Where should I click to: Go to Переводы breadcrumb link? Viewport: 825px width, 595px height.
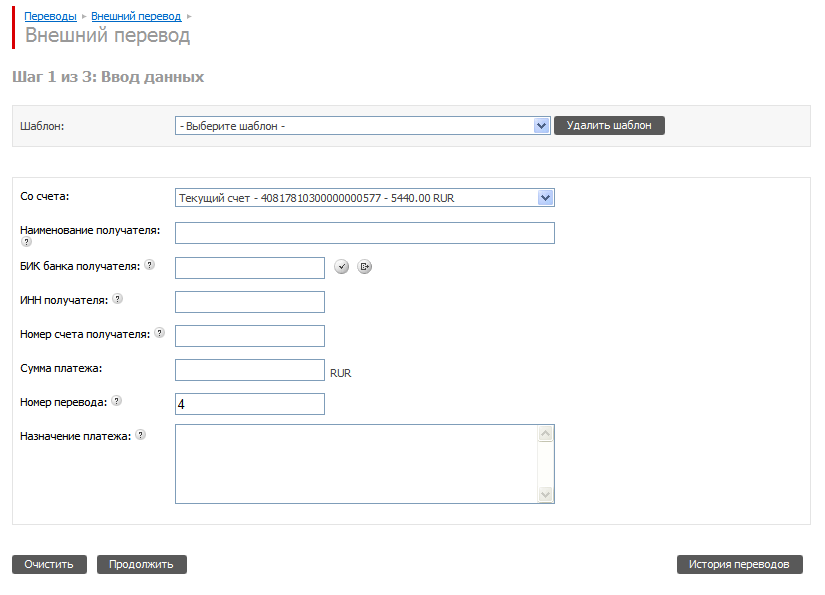click(50, 17)
